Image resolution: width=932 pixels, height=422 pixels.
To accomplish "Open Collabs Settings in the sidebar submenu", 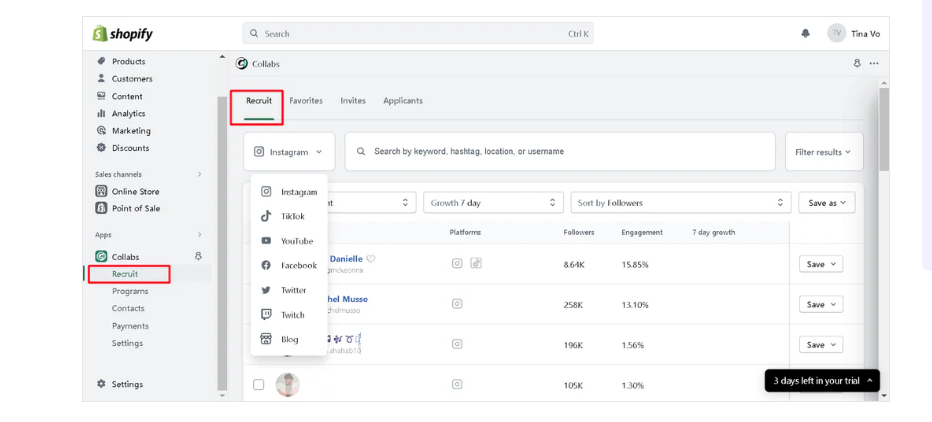I will pos(127,343).
